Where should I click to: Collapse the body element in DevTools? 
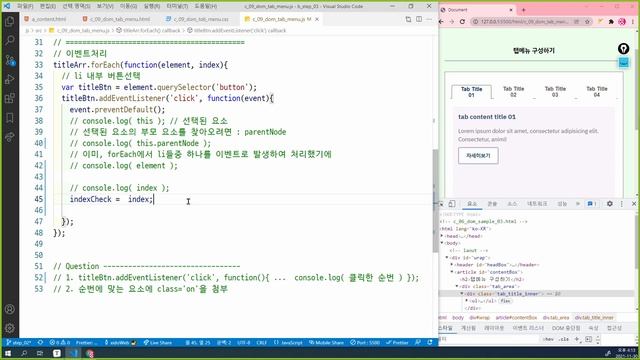442,243
